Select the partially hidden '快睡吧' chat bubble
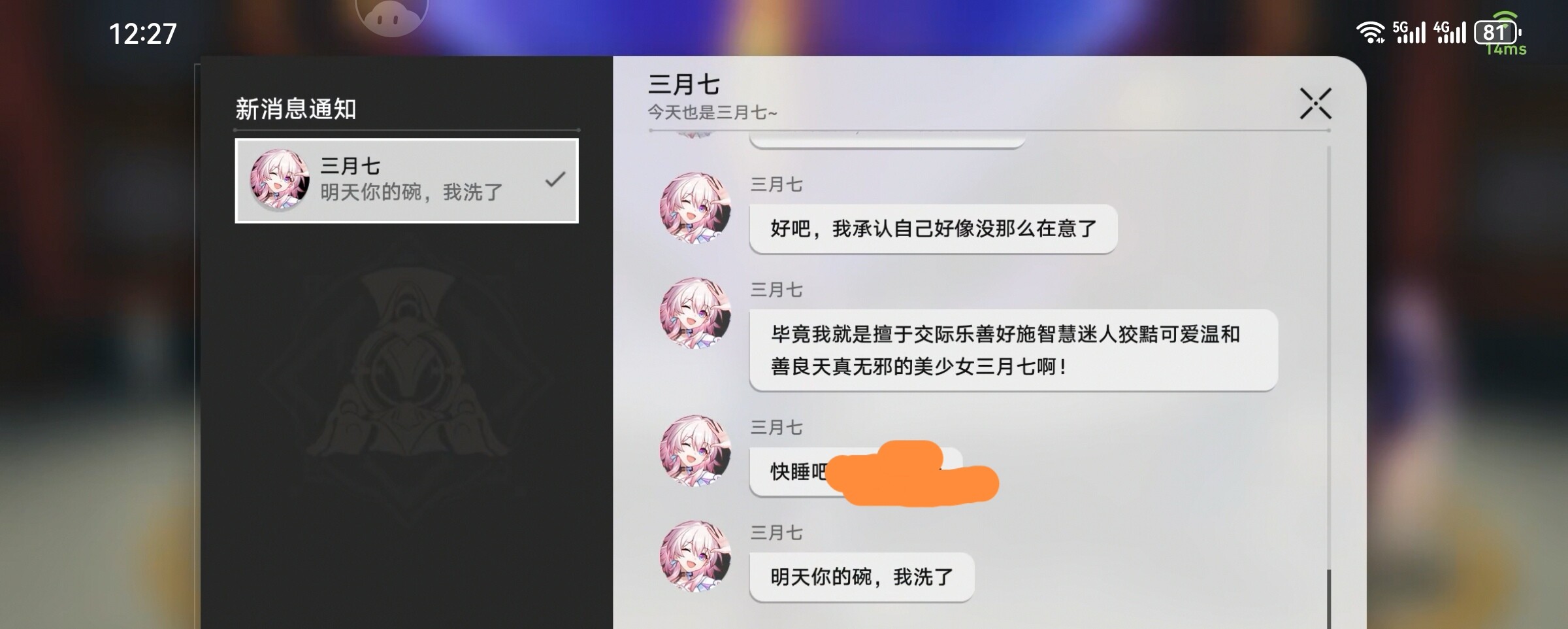Image resolution: width=1568 pixels, height=629 pixels. pos(856,471)
